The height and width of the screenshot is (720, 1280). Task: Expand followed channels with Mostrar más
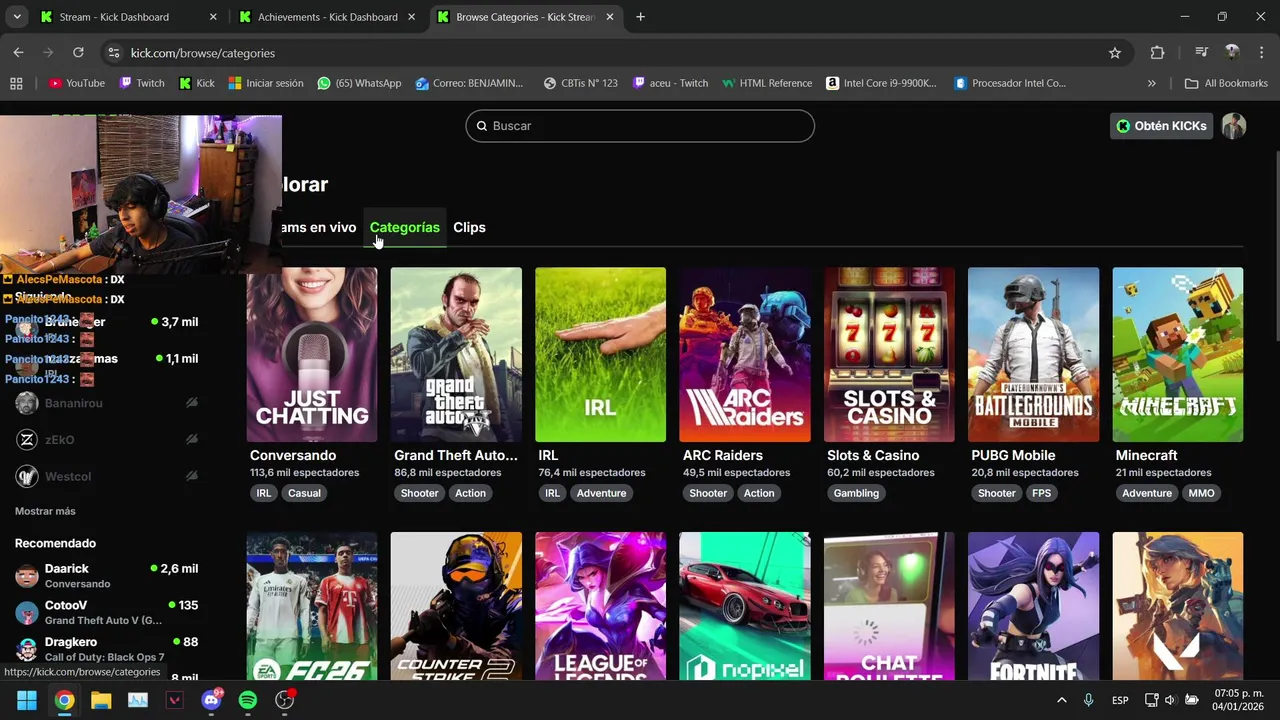click(45, 511)
